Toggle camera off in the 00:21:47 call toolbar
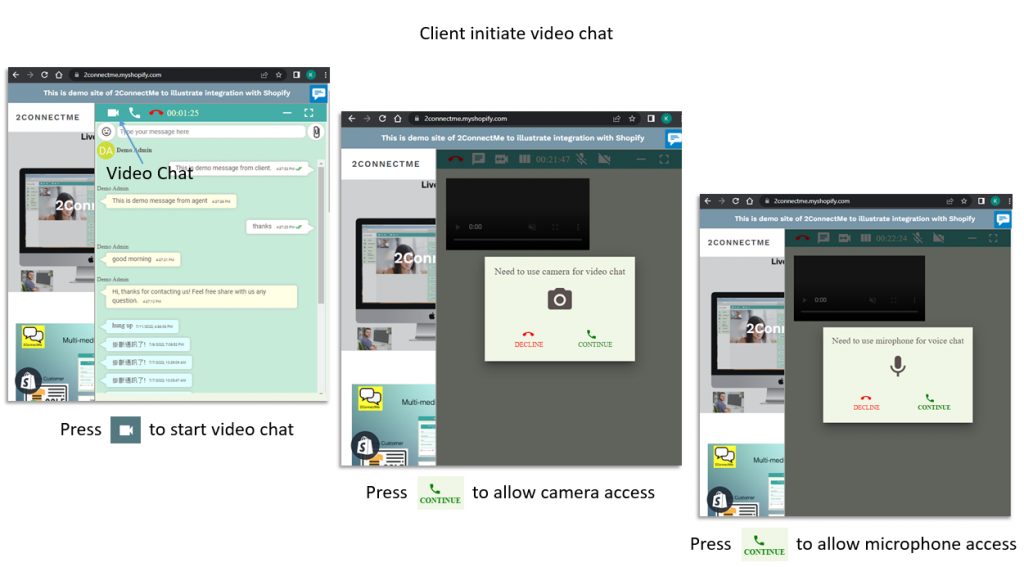1024x567 pixels. [x=604, y=159]
